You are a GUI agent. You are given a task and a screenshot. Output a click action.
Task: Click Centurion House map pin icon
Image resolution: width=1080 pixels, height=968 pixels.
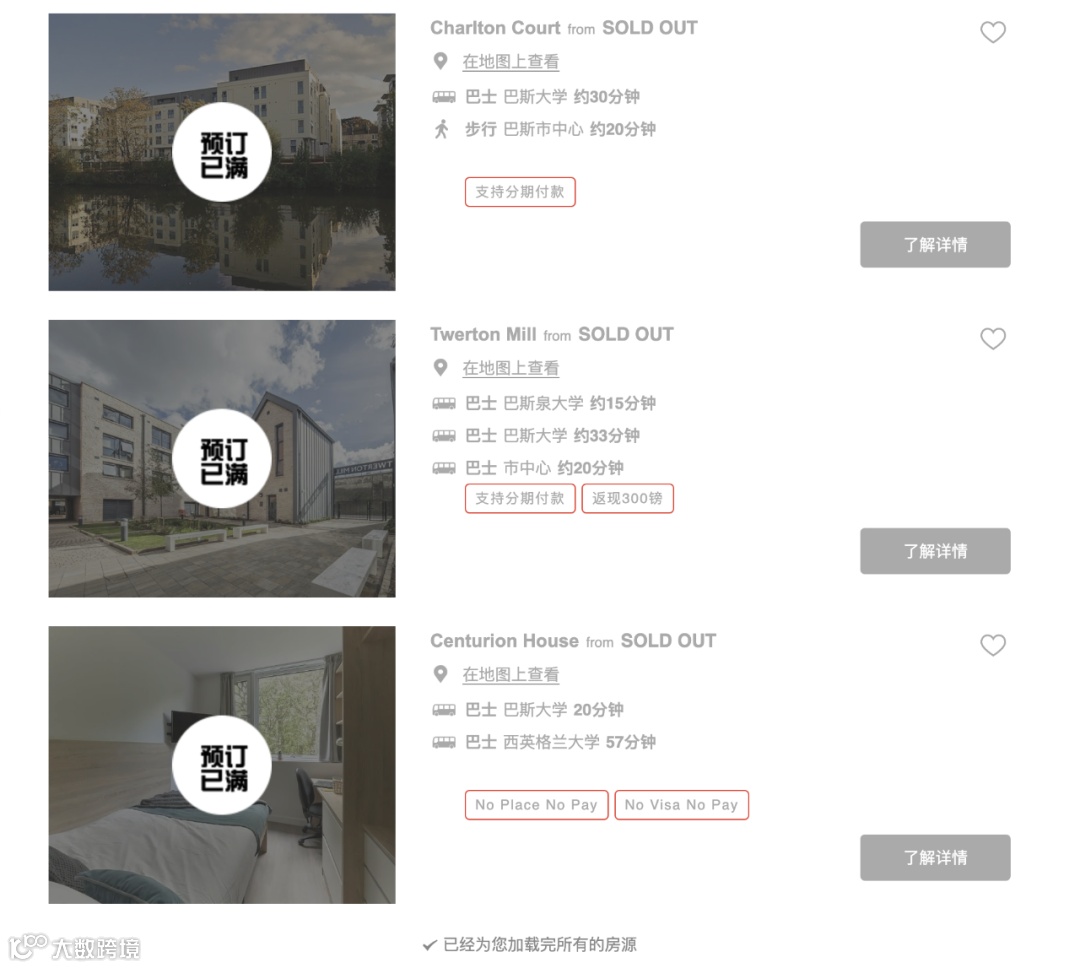pyautogui.click(x=440, y=674)
